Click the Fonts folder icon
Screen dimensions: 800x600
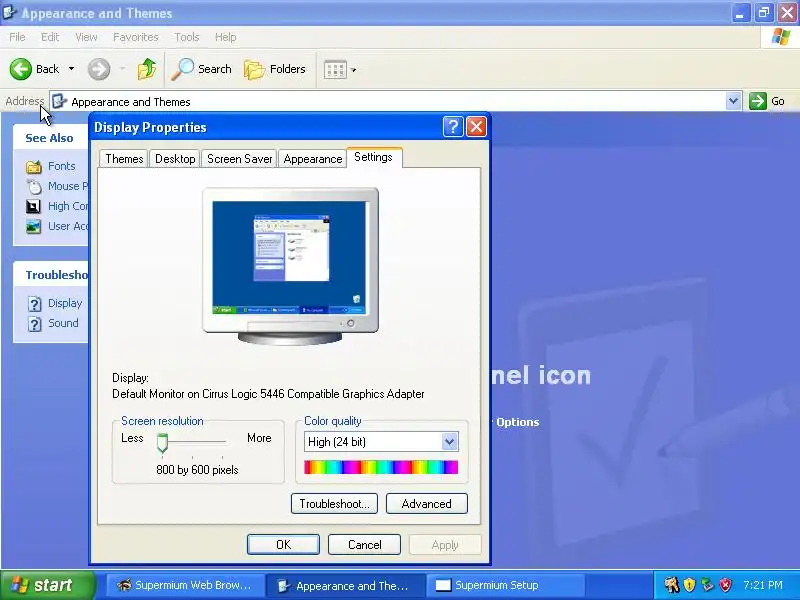click(x=34, y=167)
